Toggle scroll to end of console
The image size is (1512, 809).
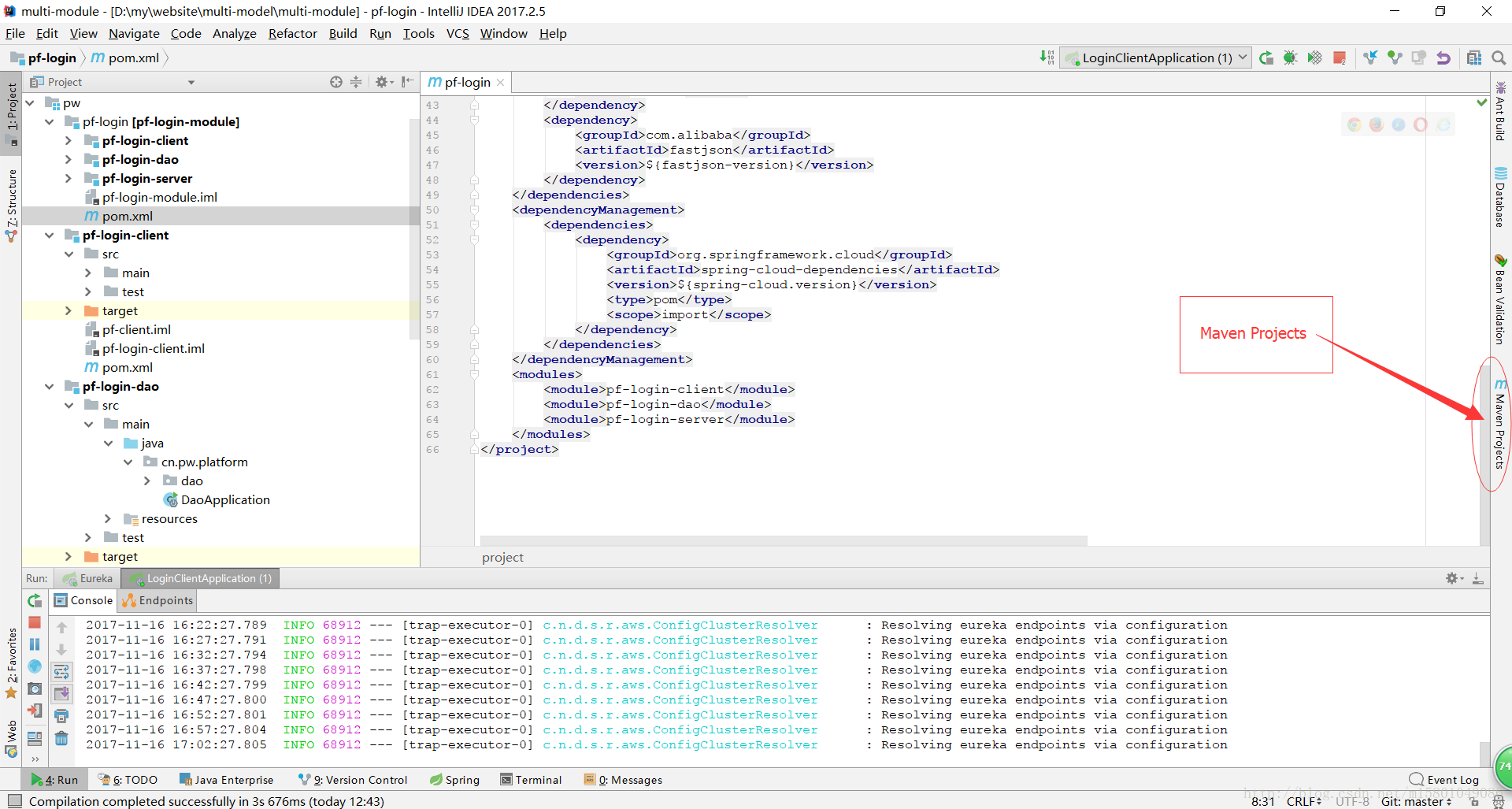[61, 693]
